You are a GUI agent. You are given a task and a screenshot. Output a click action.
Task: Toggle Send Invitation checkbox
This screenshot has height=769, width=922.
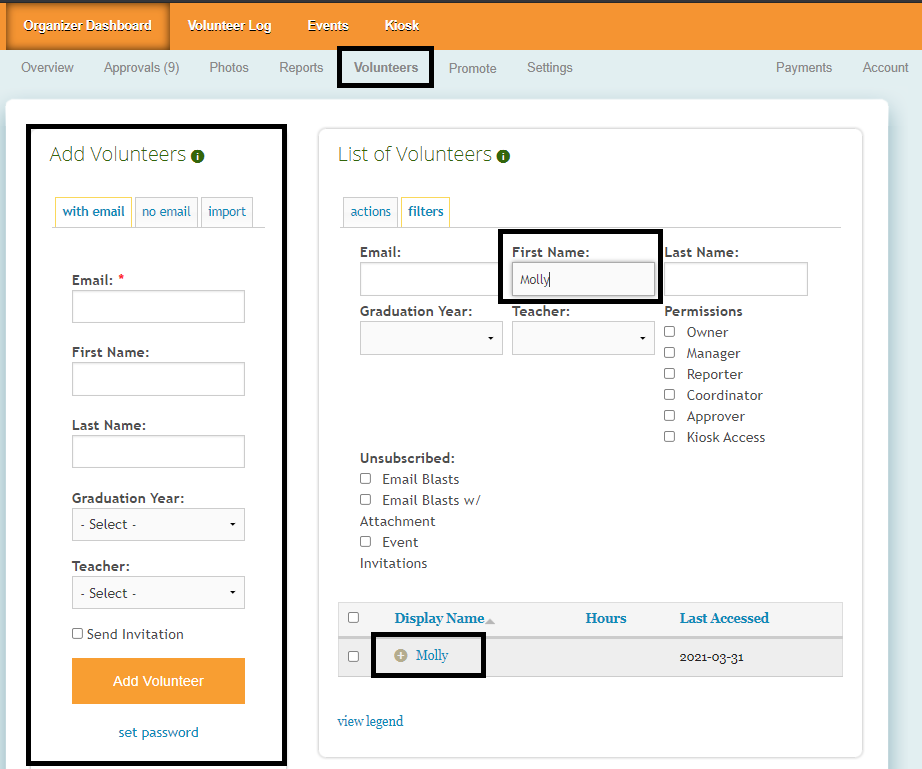tap(78, 634)
